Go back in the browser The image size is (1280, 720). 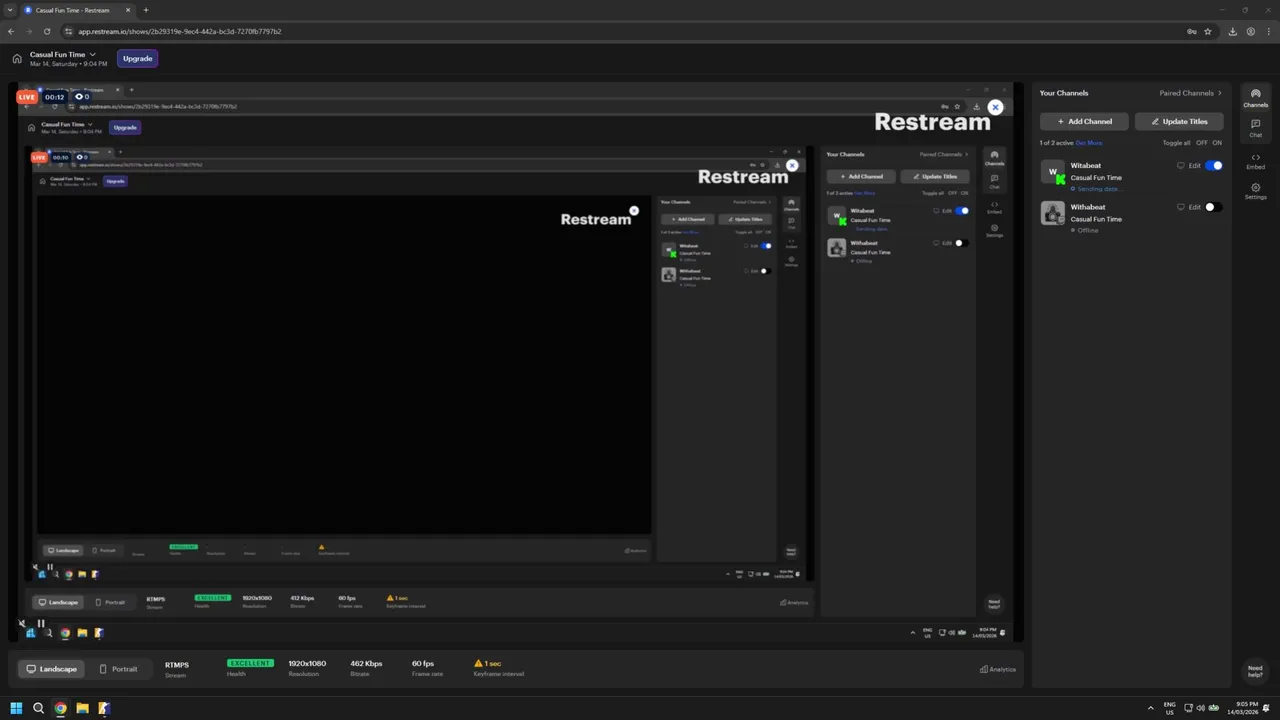pyautogui.click(x=11, y=31)
